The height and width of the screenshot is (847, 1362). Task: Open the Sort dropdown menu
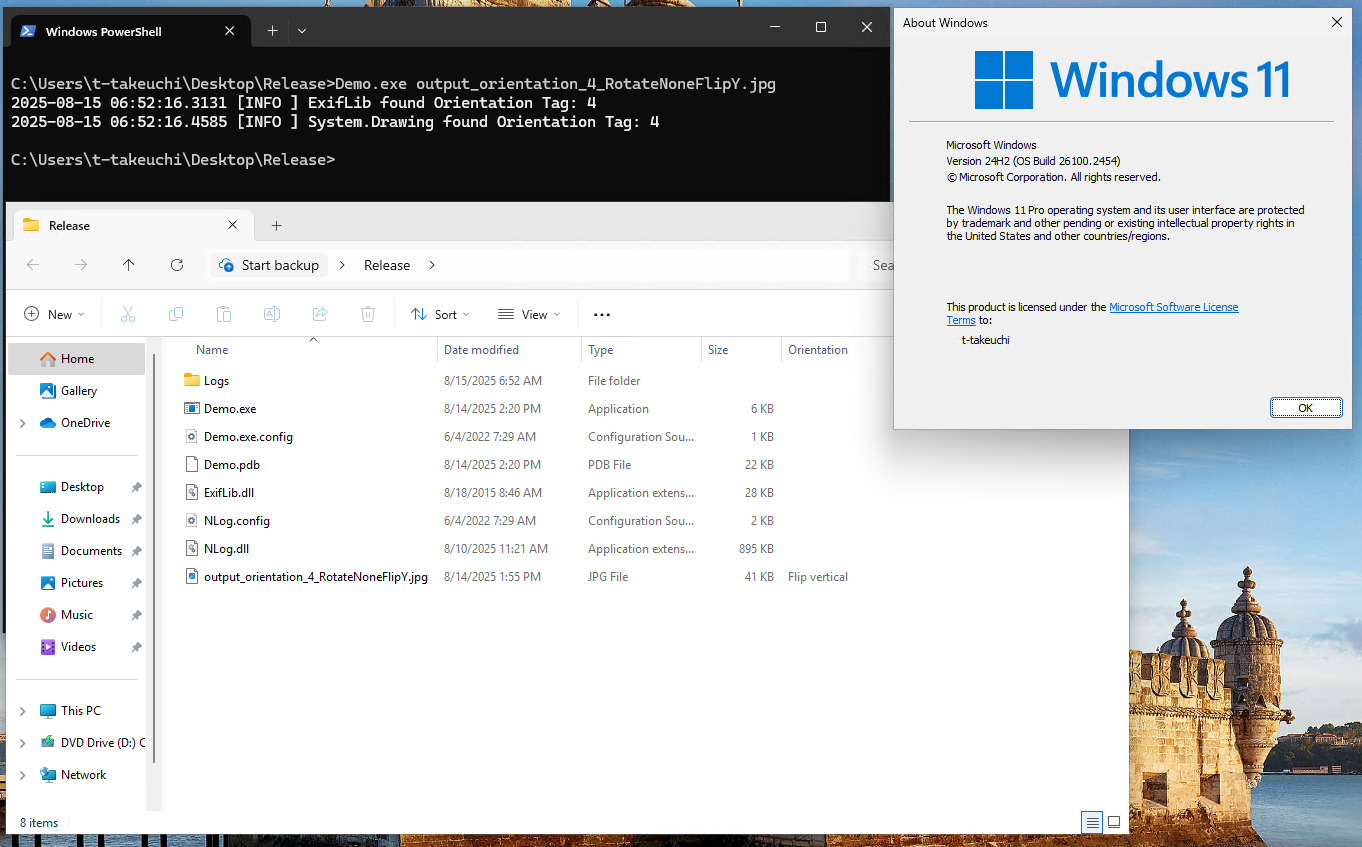coord(440,314)
